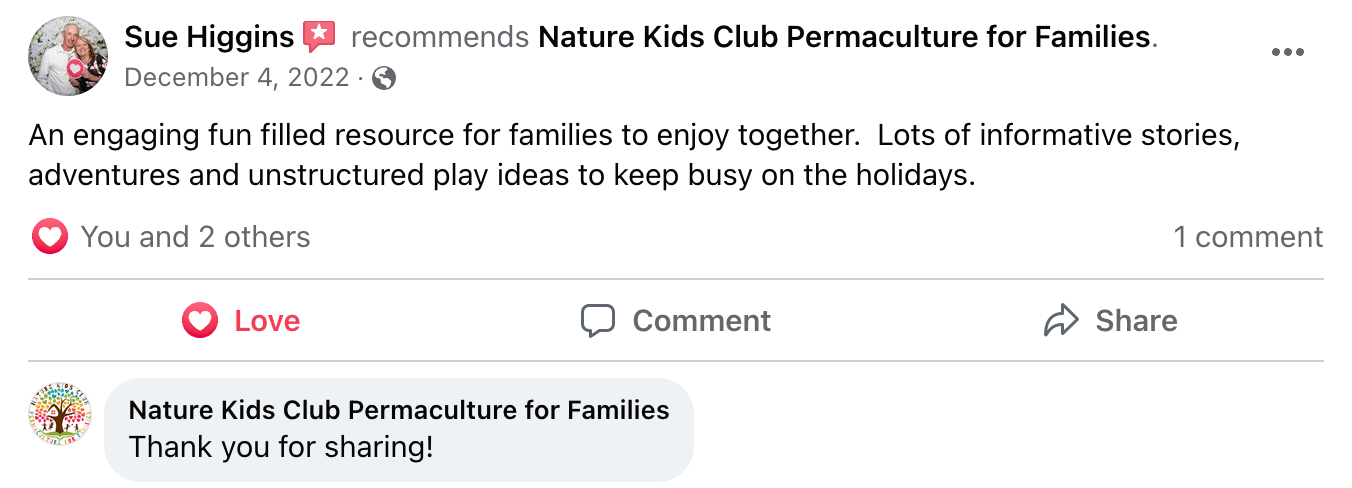
Task: Open Sue Higgins' profile name link
Action: coord(209,37)
